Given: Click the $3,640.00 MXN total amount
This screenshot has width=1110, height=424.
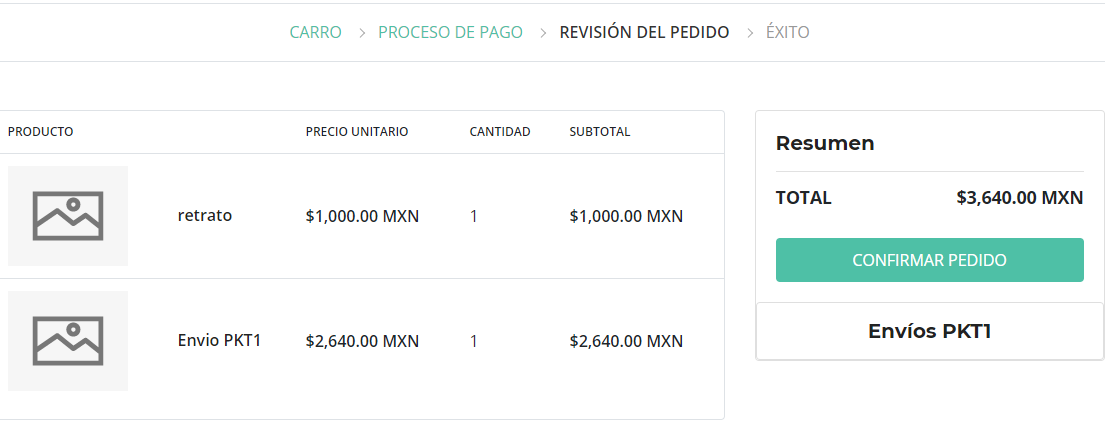Looking at the screenshot, I should point(1019,197).
